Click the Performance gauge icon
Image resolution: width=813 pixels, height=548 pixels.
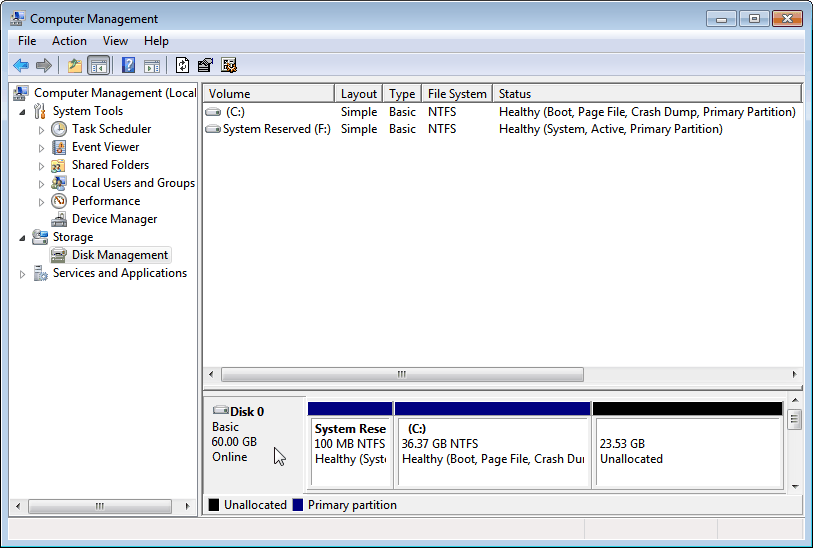tap(59, 201)
